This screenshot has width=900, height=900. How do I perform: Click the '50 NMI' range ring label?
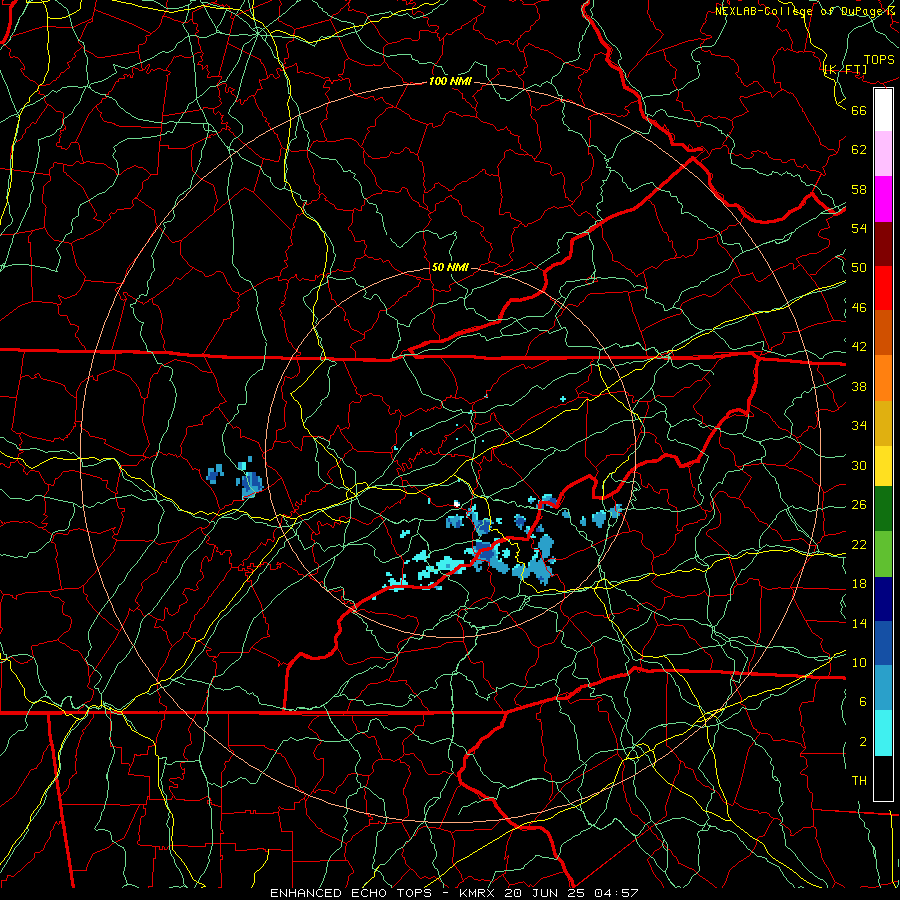pos(450,267)
